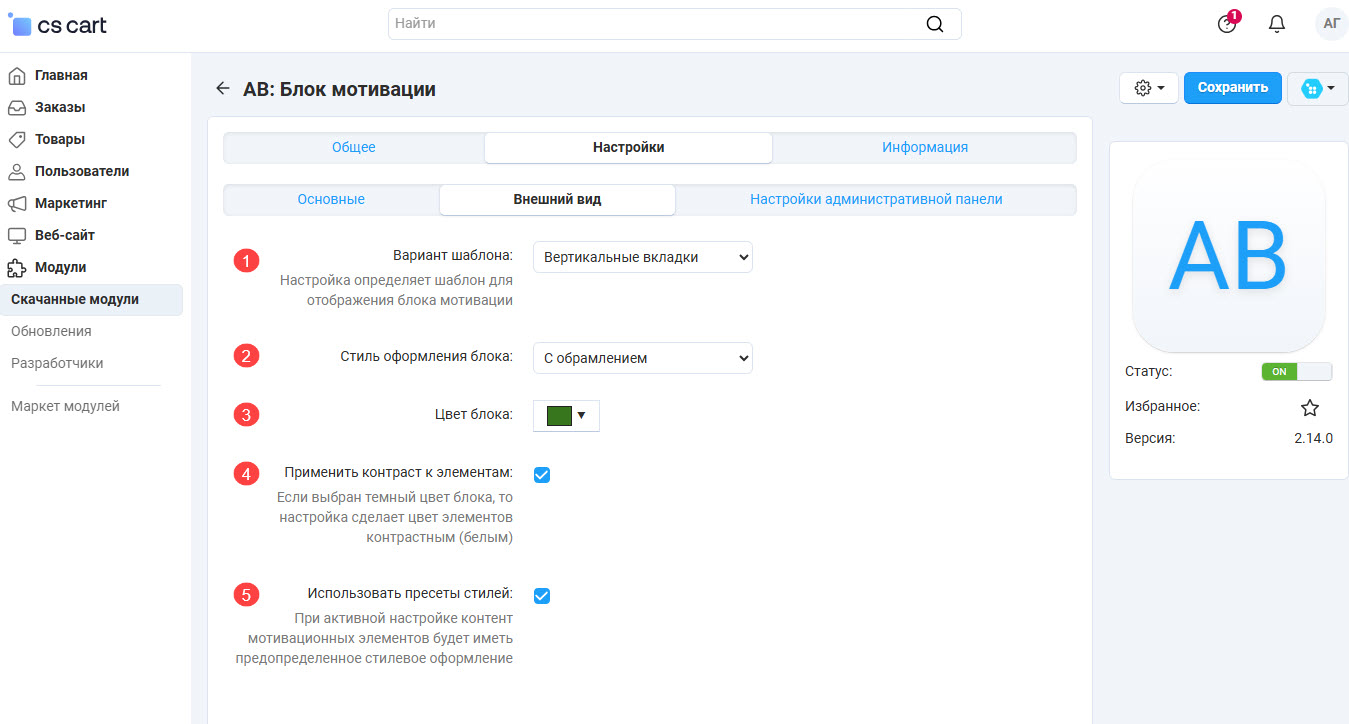Toggle the module status ON switch
The width and height of the screenshot is (1349, 724).
1297,371
